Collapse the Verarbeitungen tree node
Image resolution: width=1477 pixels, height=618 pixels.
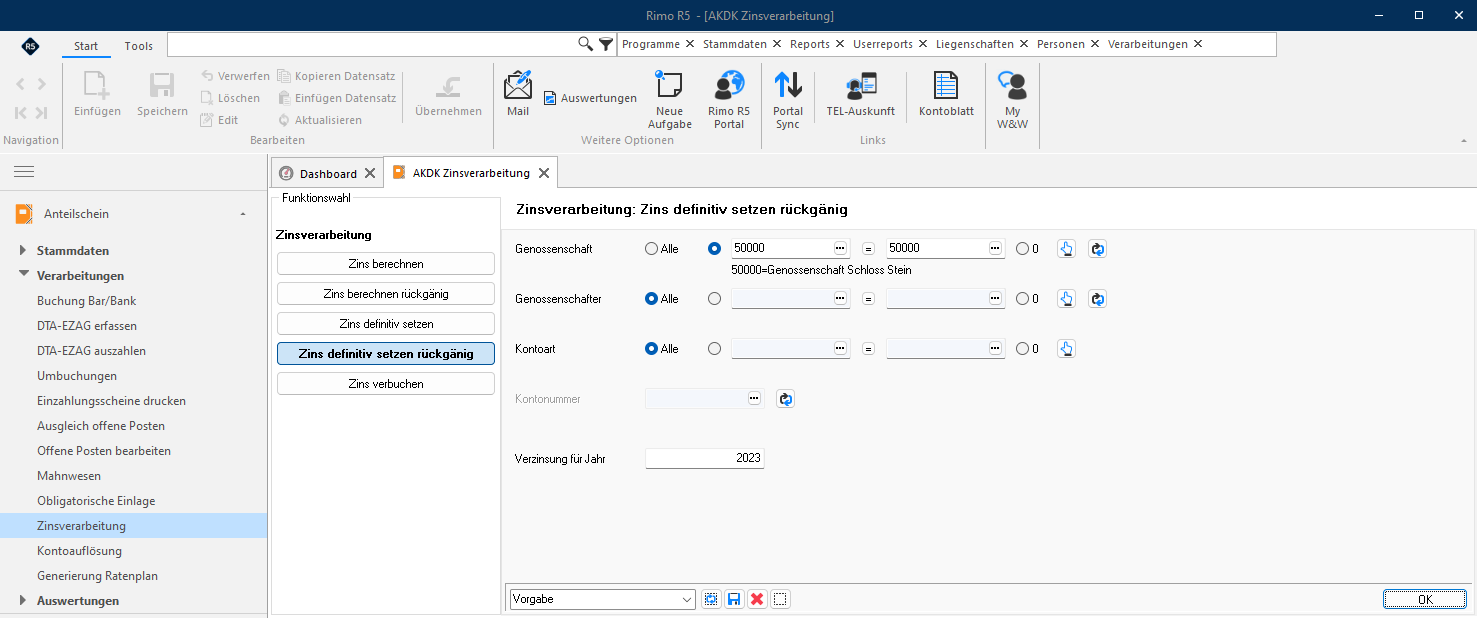[24, 275]
